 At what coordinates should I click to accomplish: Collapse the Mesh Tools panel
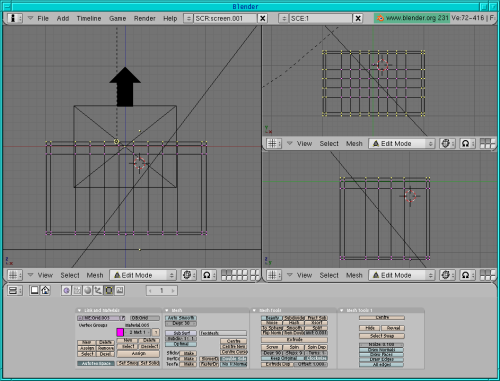pyautogui.click(x=254, y=310)
